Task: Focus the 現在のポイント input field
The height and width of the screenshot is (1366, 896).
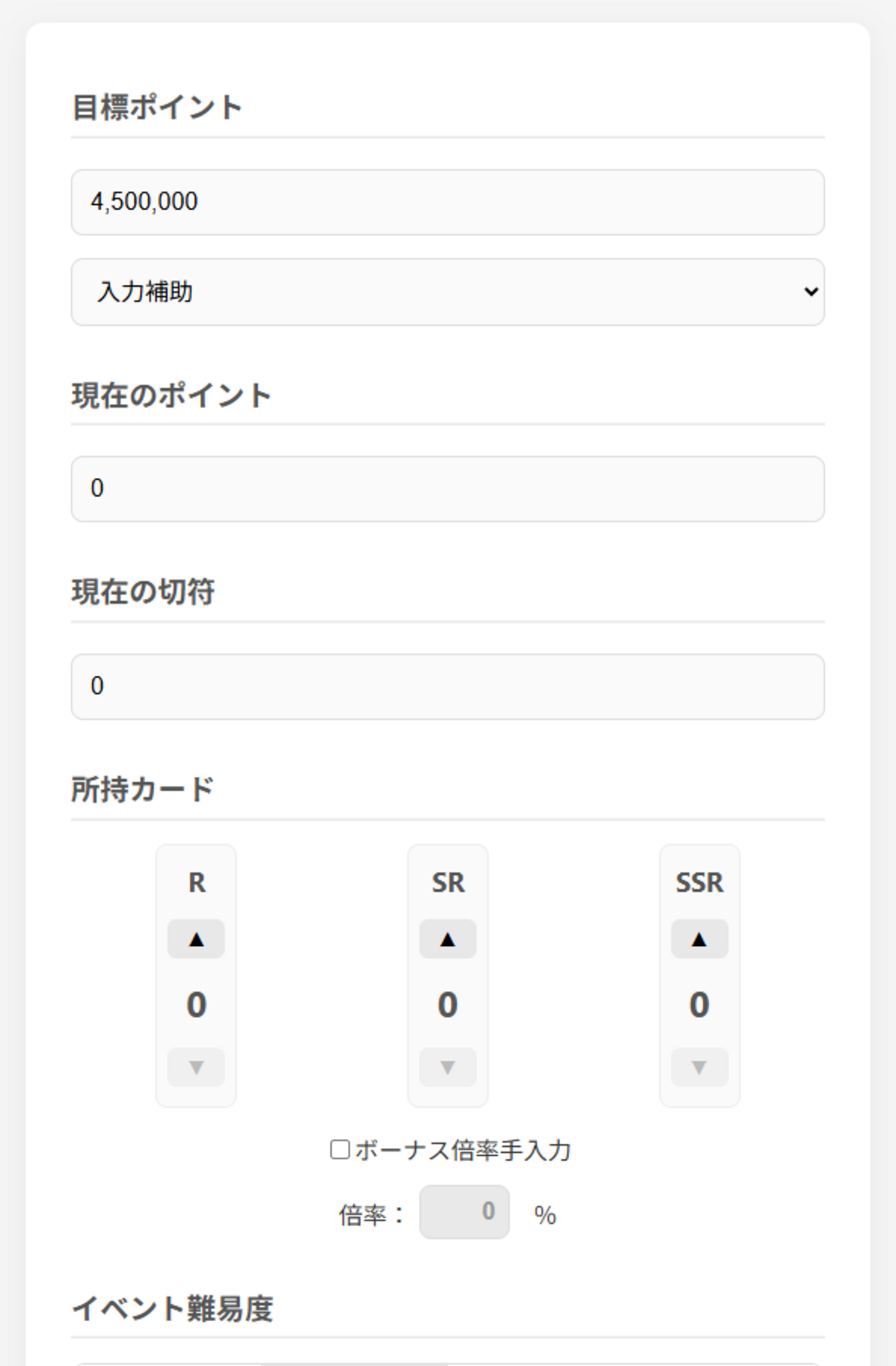Action: click(448, 489)
